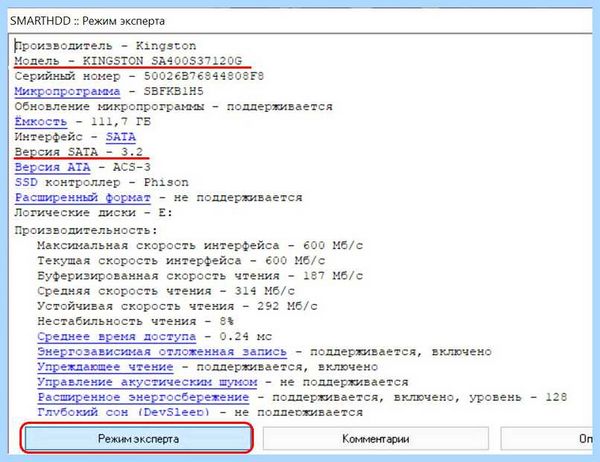This screenshot has width=600, height=462.
Task: Open the Среднее время доступа link
Action: click(x=117, y=336)
